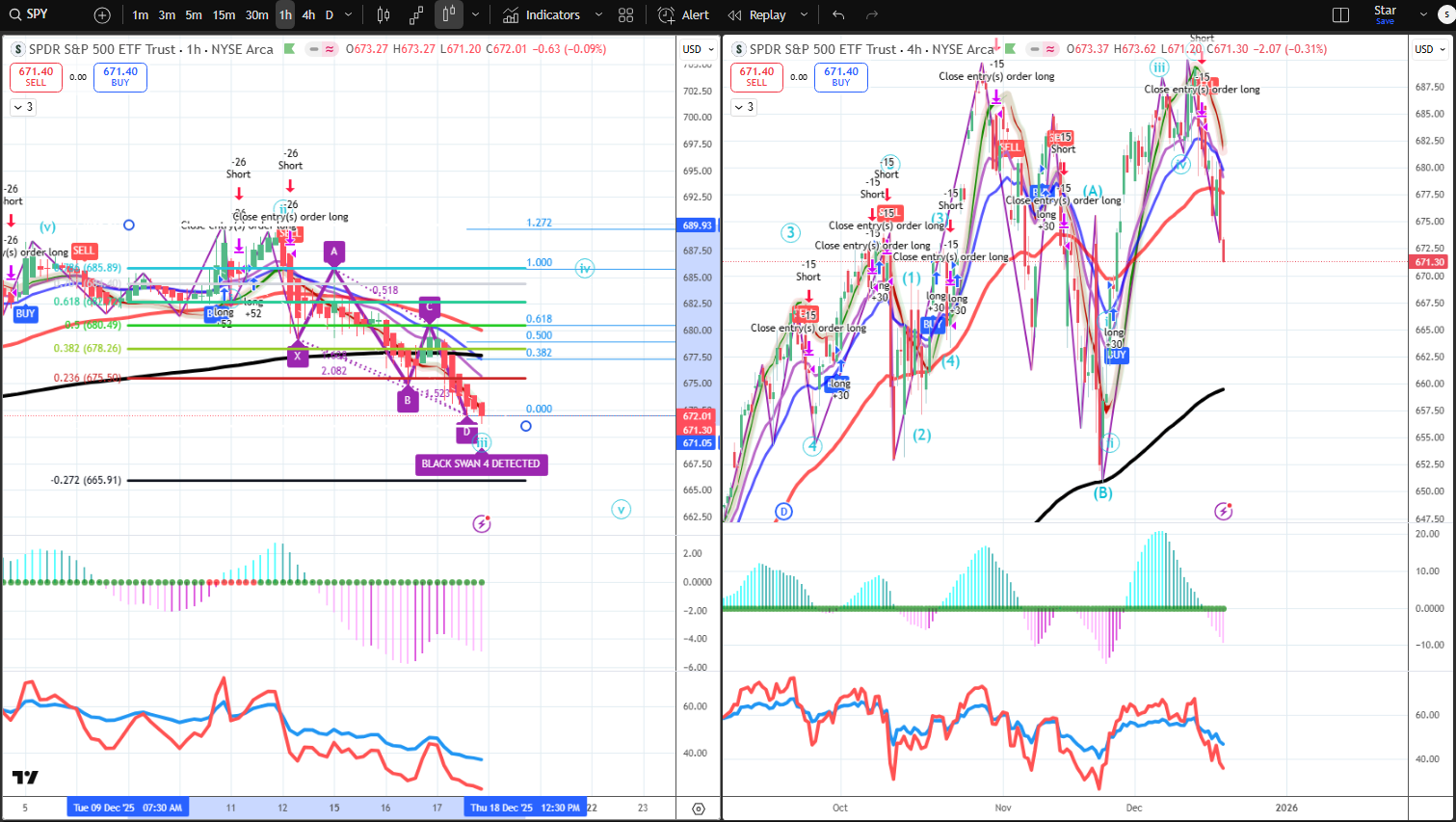Select harmonic pattern point X marker
Screen dimensions: 1456x822
(298, 356)
